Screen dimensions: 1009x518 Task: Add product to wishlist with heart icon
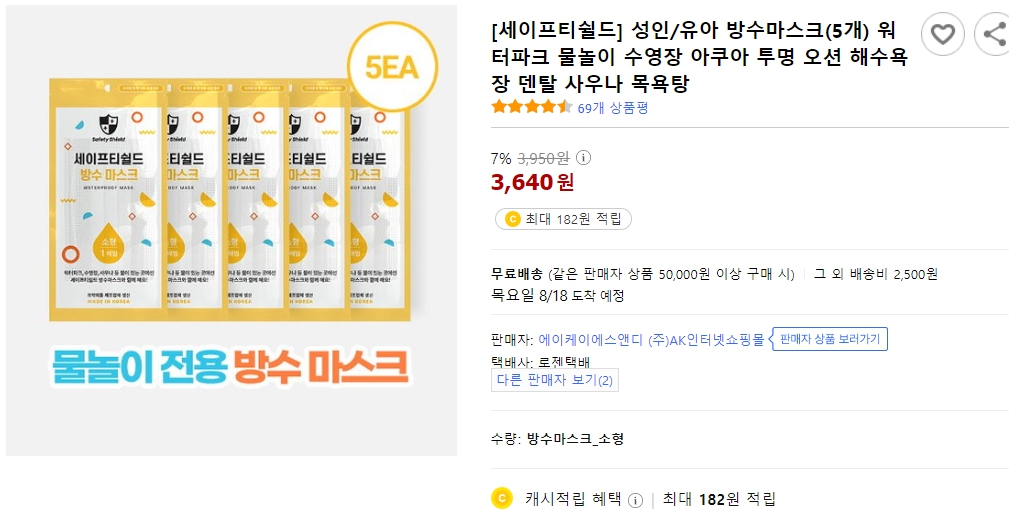coord(942,35)
